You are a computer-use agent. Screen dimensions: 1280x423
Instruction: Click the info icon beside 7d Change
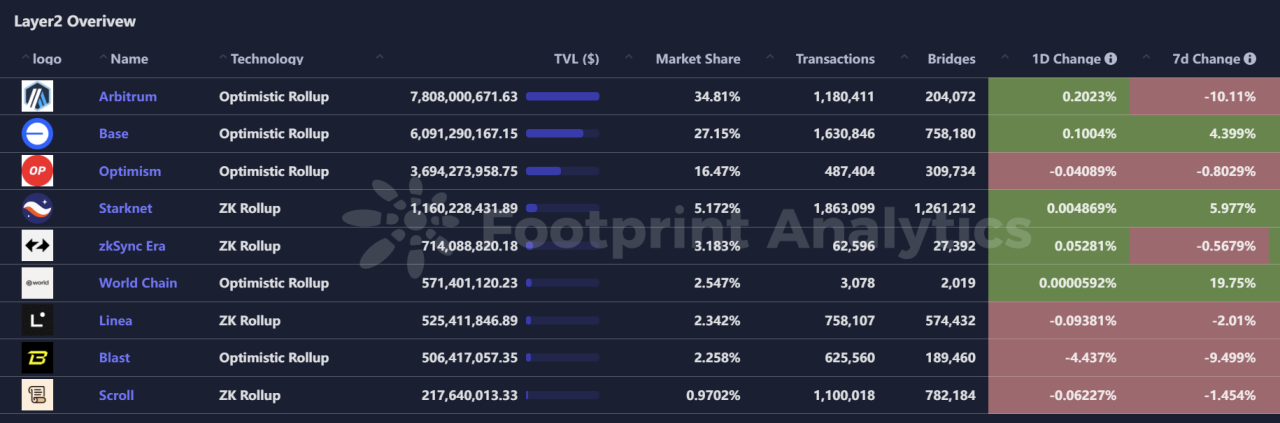1250,59
